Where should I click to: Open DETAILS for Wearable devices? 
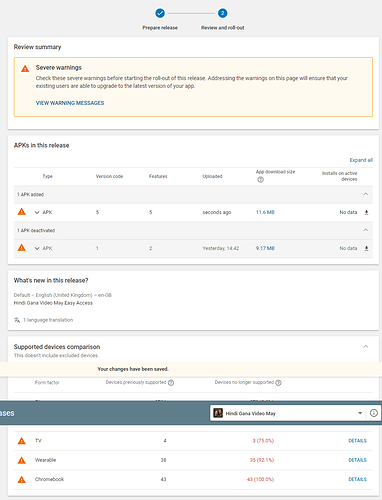[357, 460]
